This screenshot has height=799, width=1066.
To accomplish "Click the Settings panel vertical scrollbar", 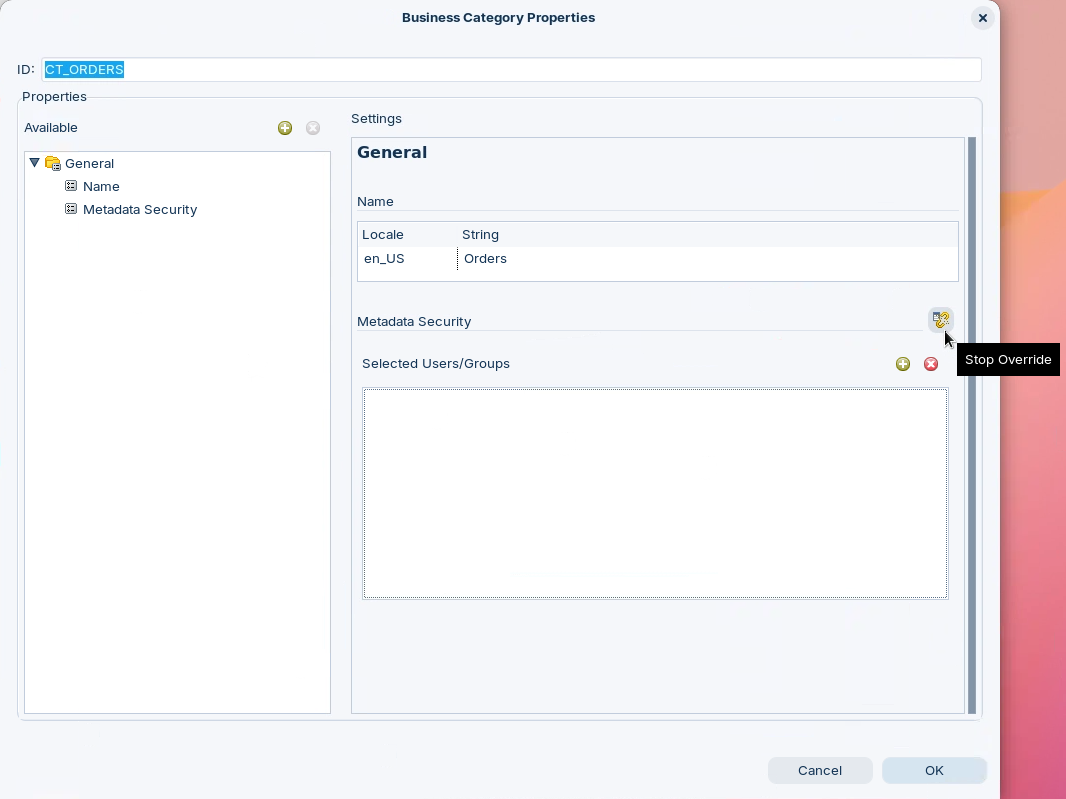I will click(x=971, y=425).
